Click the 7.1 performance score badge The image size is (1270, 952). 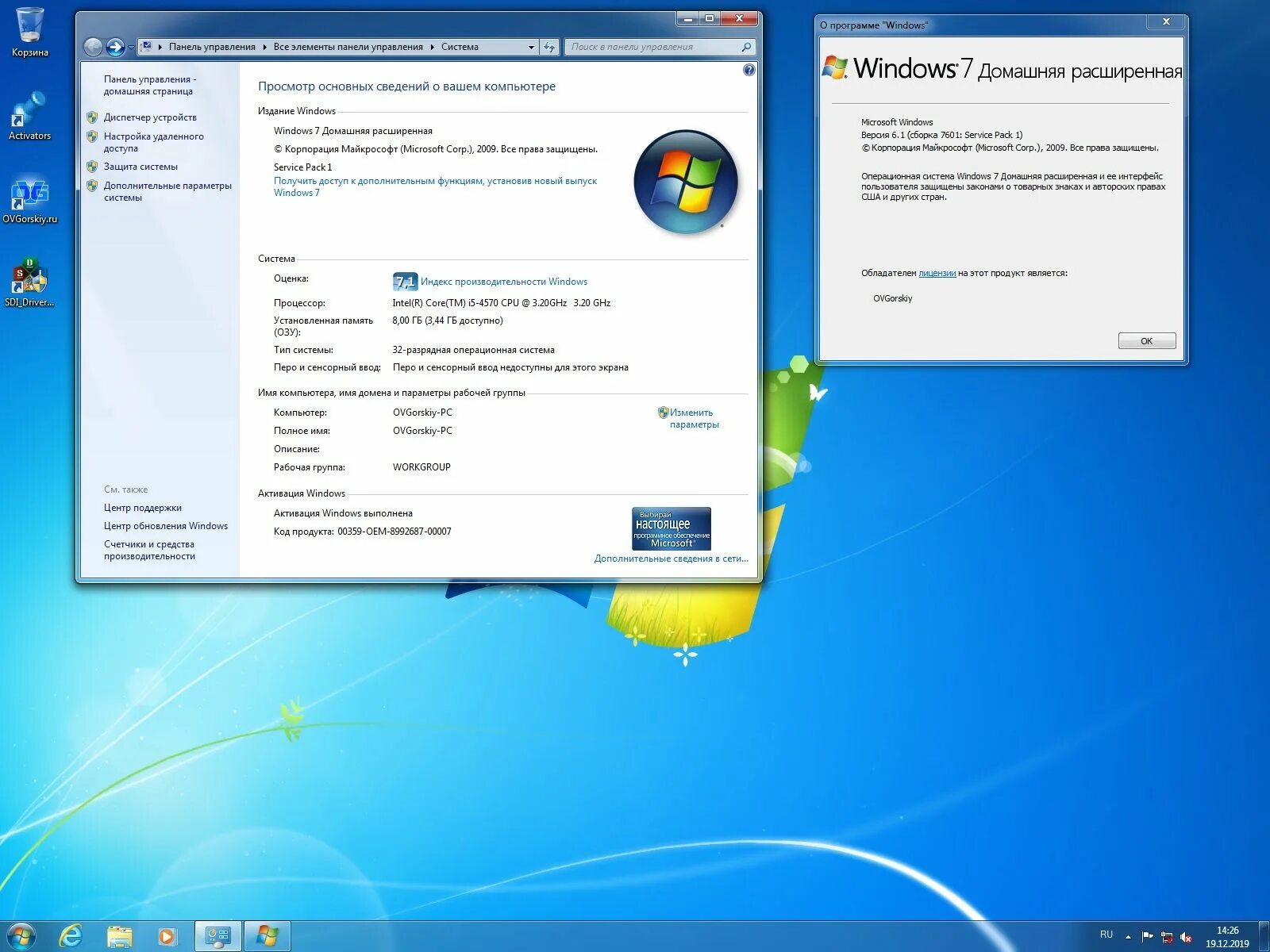click(405, 282)
